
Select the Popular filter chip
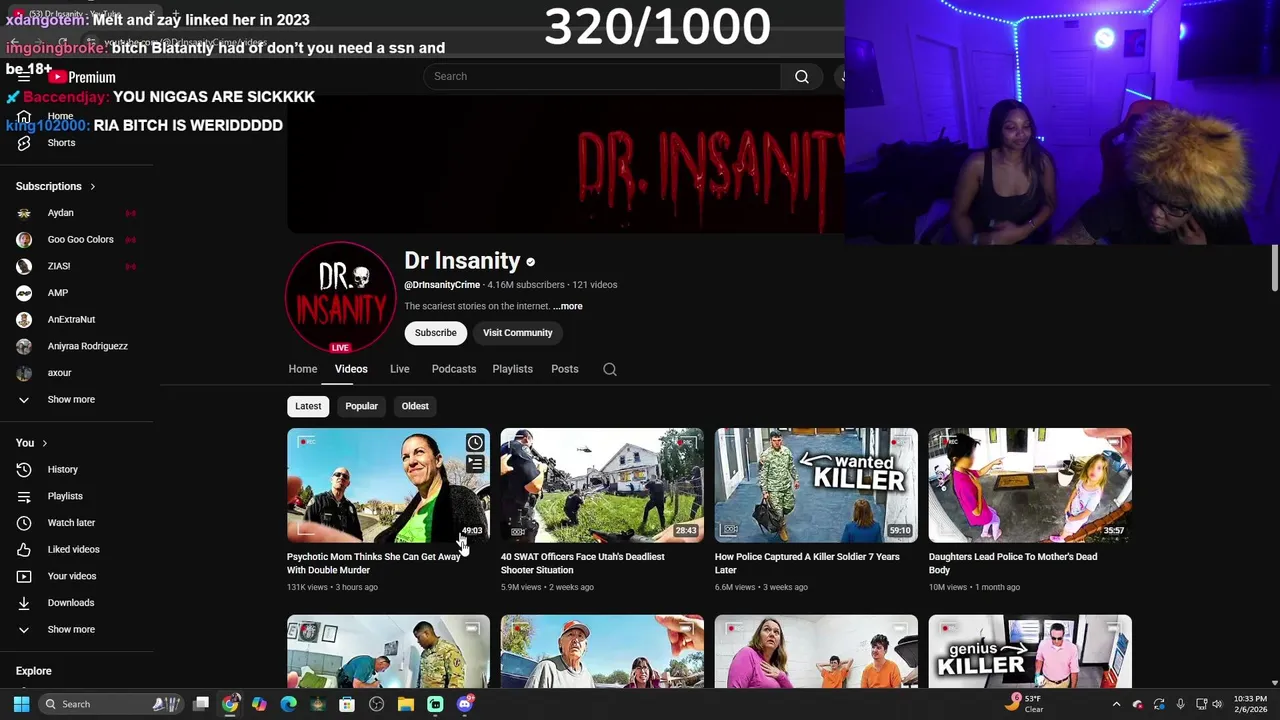[361, 406]
